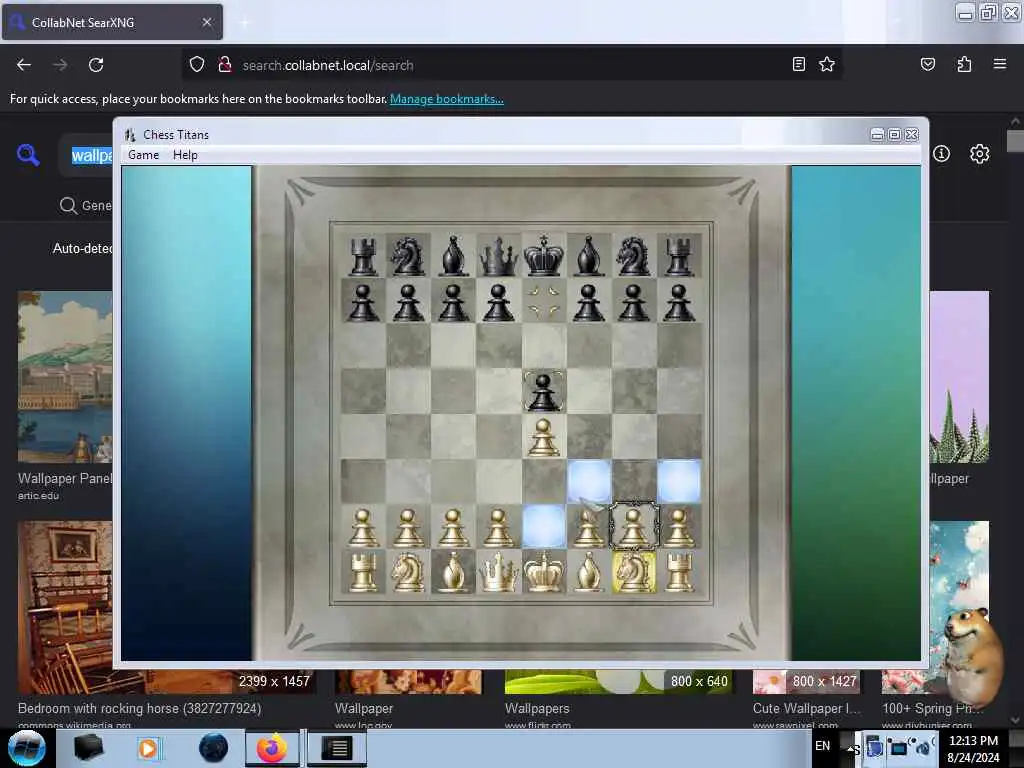Click the black pawn on e5
The image size is (1024, 768).
click(x=543, y=392)
